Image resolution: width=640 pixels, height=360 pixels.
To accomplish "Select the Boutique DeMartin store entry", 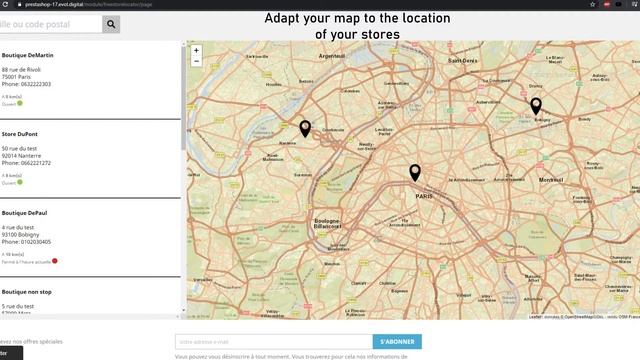I will 90,80.
